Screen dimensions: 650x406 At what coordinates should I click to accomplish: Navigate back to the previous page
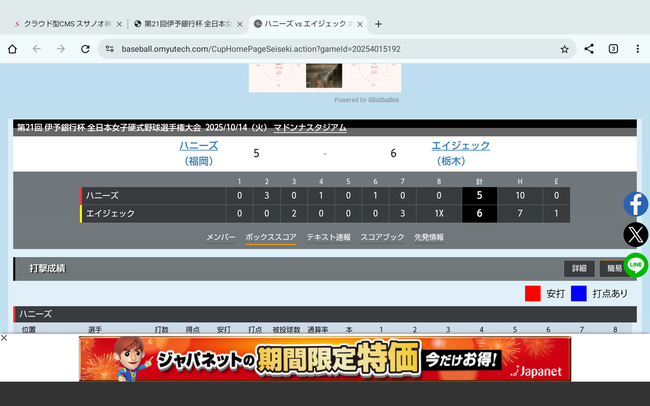pyautogui.click(x=37, y=48)
